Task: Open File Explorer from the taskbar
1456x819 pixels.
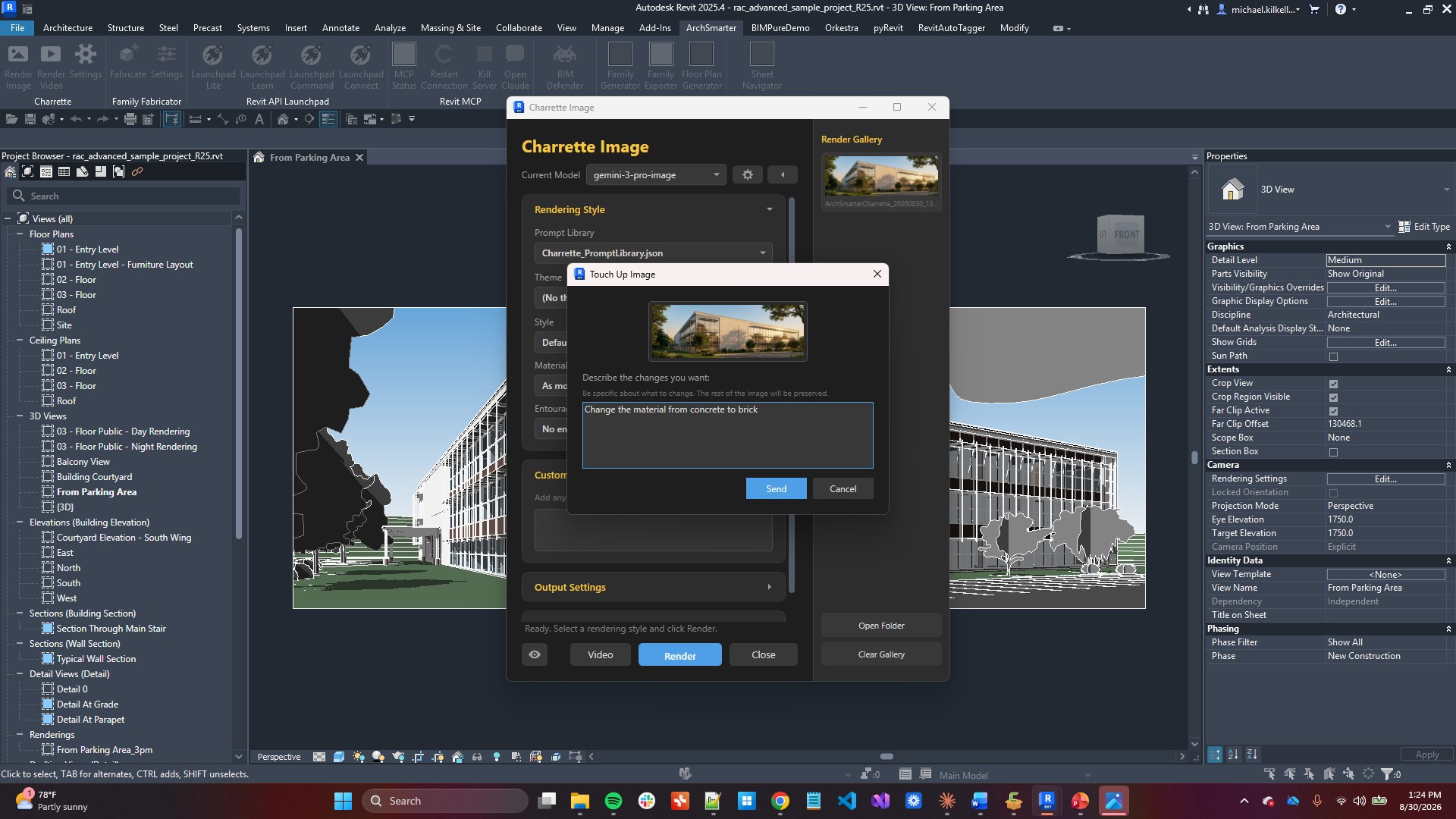Action: click(580, 801)
